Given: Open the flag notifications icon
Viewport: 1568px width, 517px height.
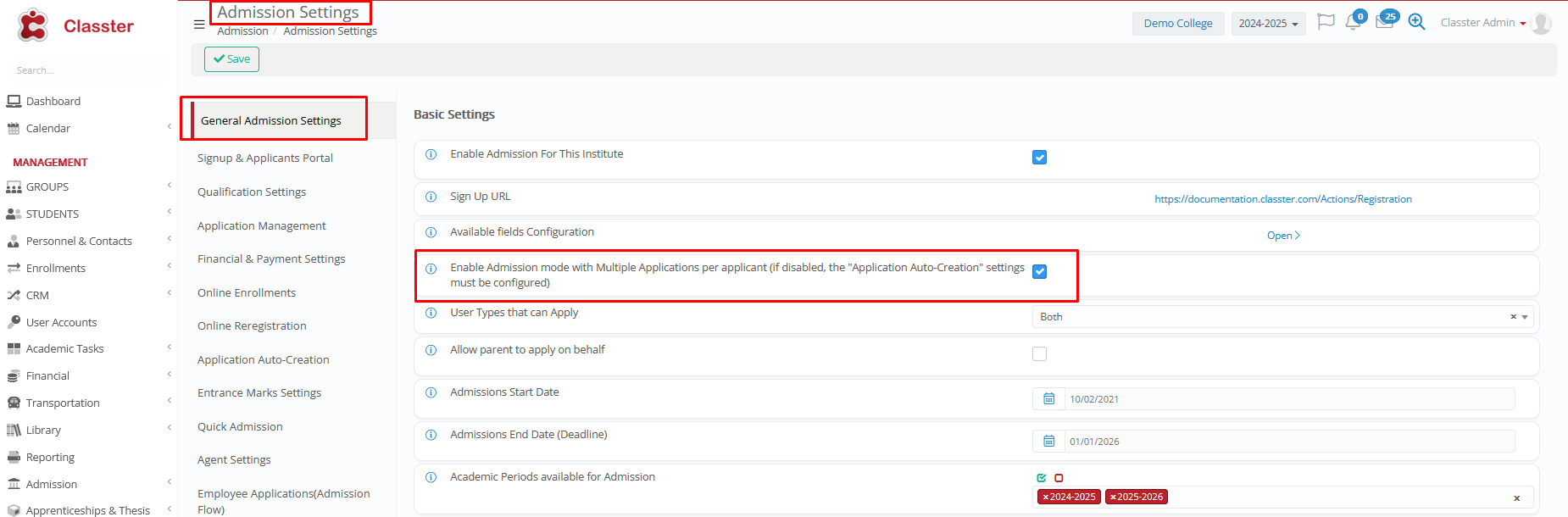Looking at the screenshot, I should click(1326, 22).
